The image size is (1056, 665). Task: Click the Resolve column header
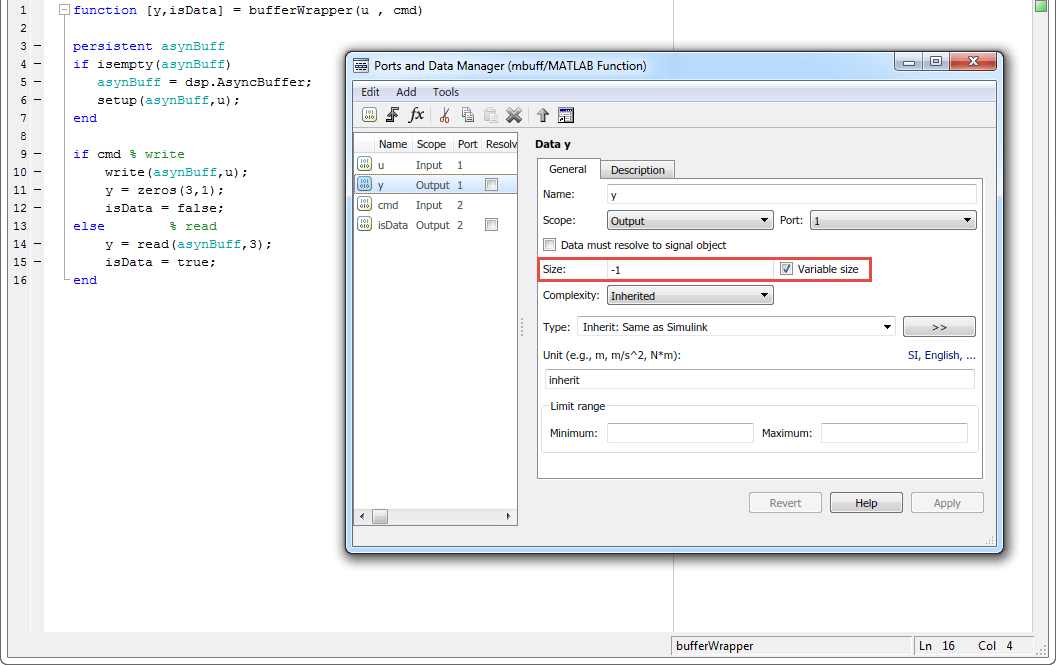[x=501, y=144]
